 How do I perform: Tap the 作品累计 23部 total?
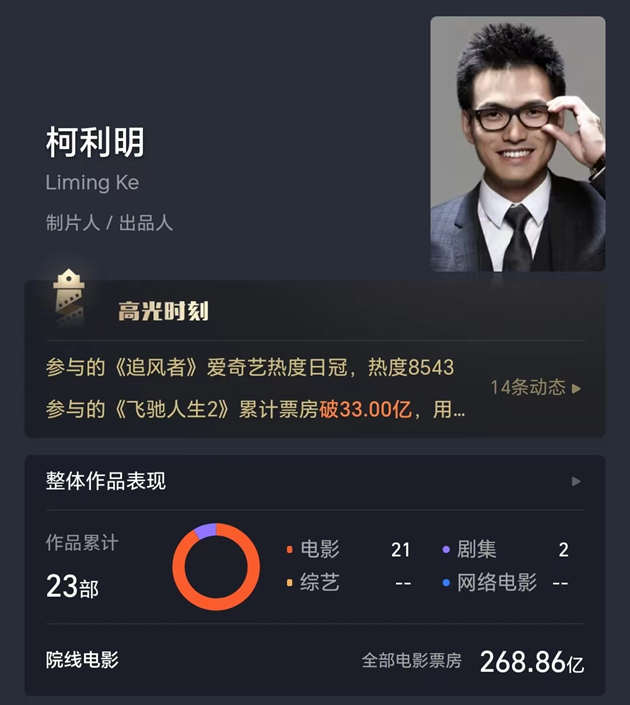[82, 567]
